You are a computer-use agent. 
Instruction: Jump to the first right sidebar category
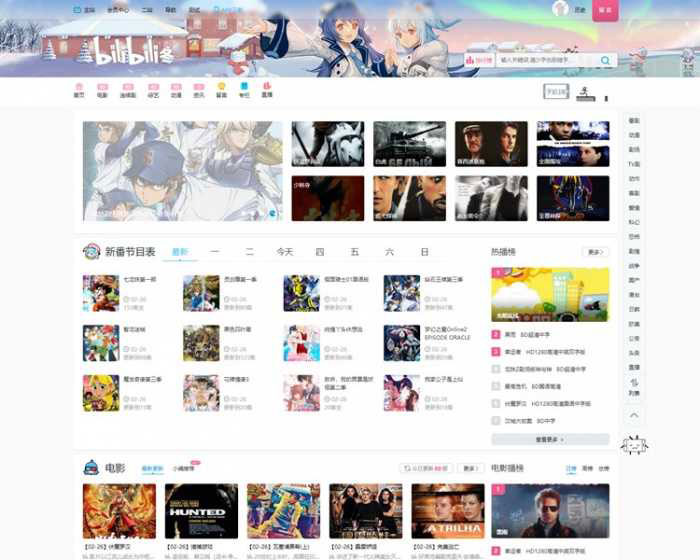[634, 121]
